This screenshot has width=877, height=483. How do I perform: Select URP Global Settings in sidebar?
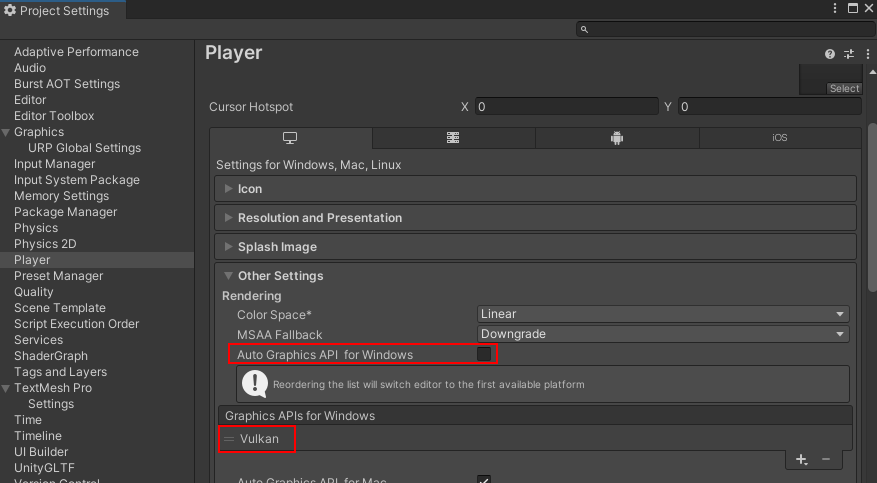(84, 148)
